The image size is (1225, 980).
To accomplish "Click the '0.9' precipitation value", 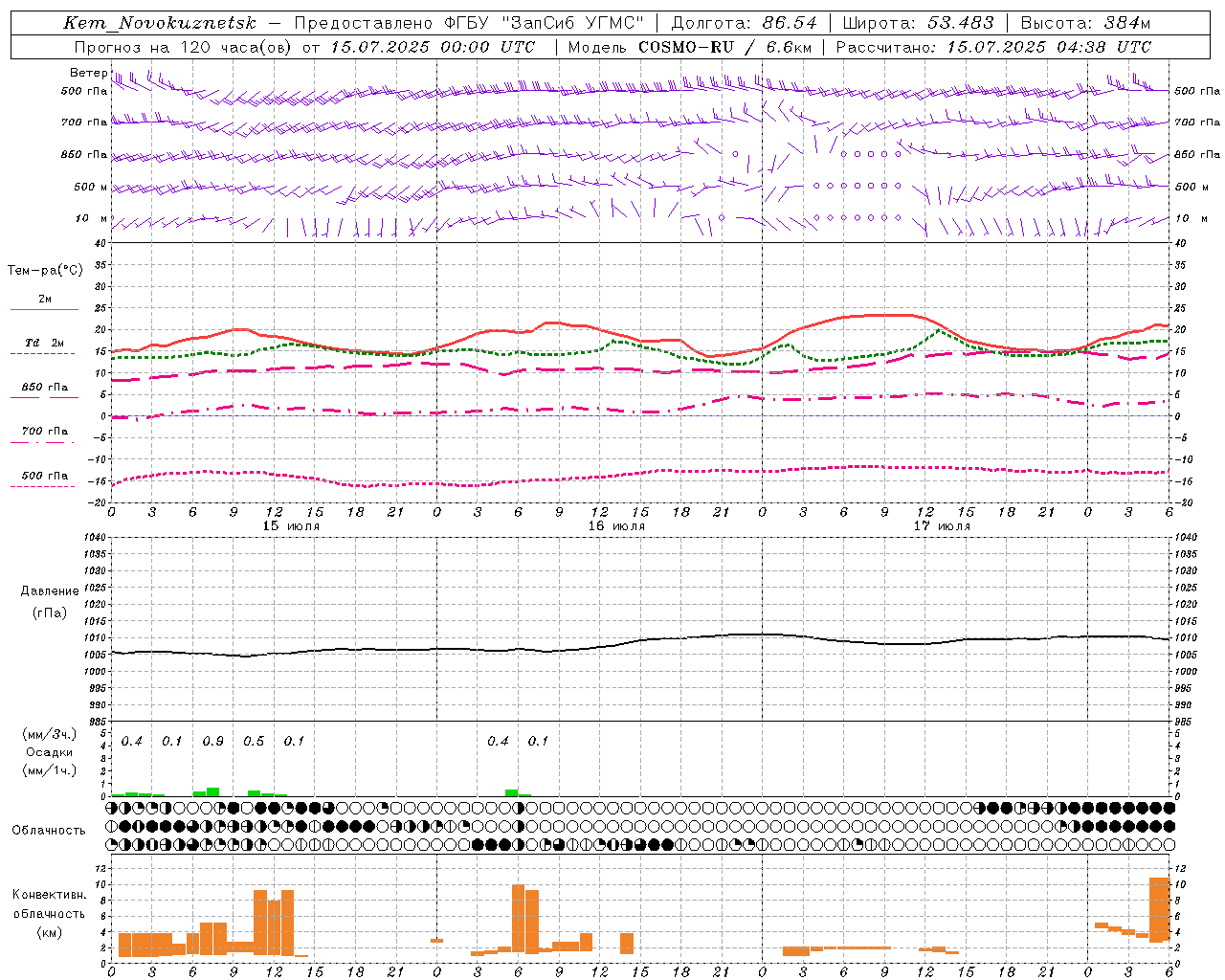I will click(212, 742).
